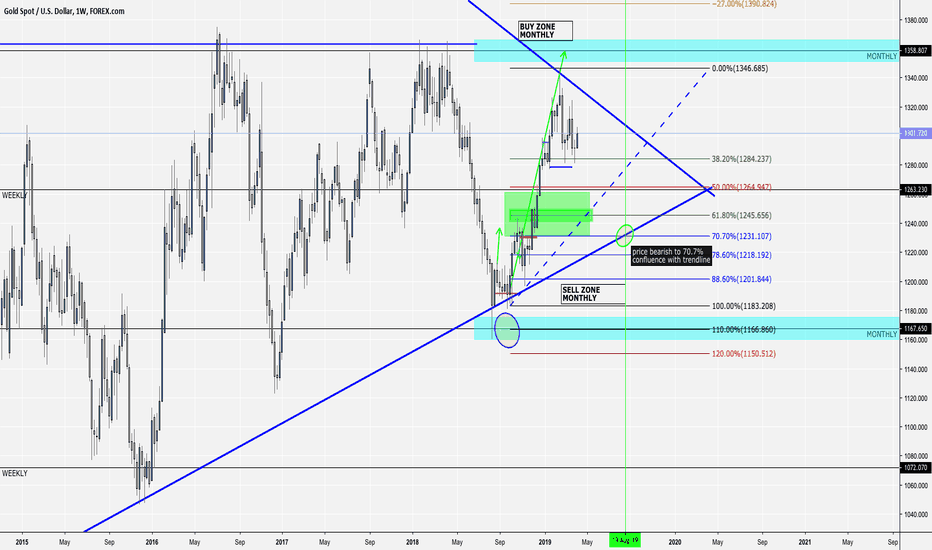932x550 pixels.
Task: Click the 1220.000 price scale value
Action: click(916, 253)
